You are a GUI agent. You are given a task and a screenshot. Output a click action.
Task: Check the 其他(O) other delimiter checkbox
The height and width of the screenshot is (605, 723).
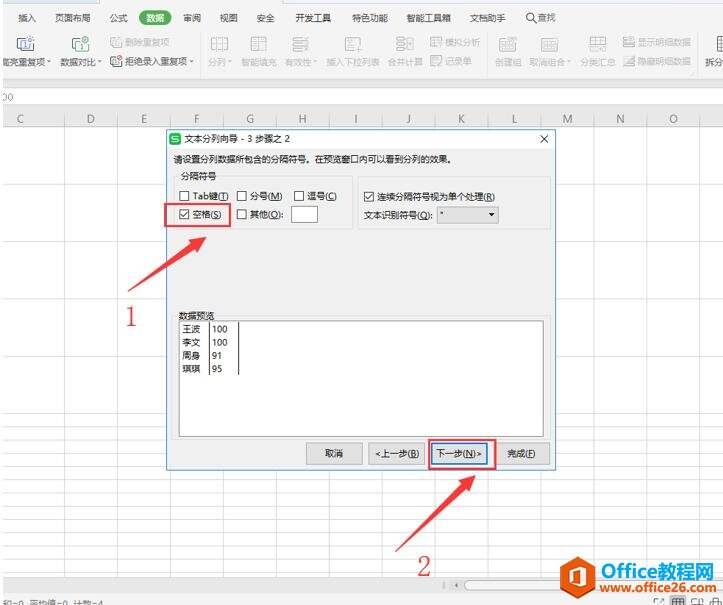(x=242, y=214)
